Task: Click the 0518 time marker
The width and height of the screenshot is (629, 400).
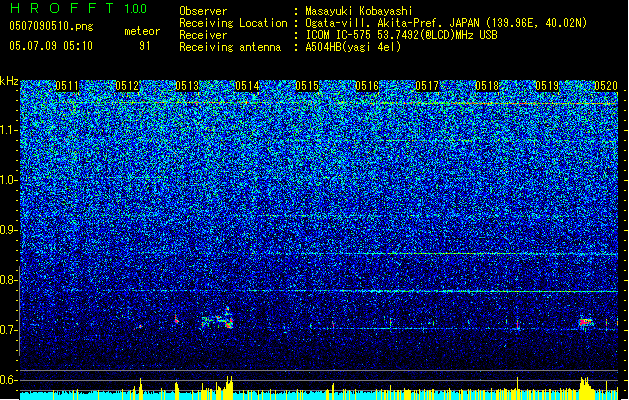Action: click(x=487, y=86)
